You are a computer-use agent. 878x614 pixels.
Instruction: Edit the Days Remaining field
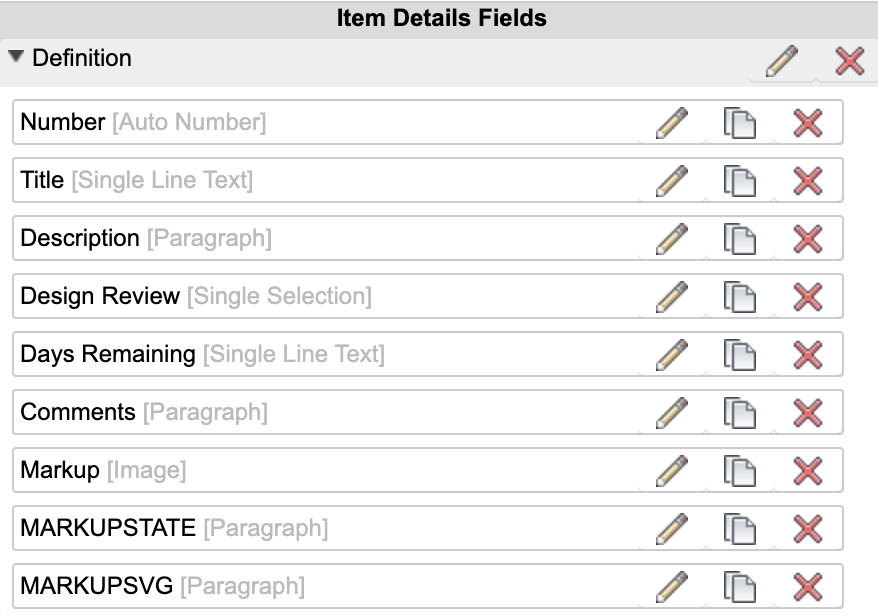(x=672, y=355)
